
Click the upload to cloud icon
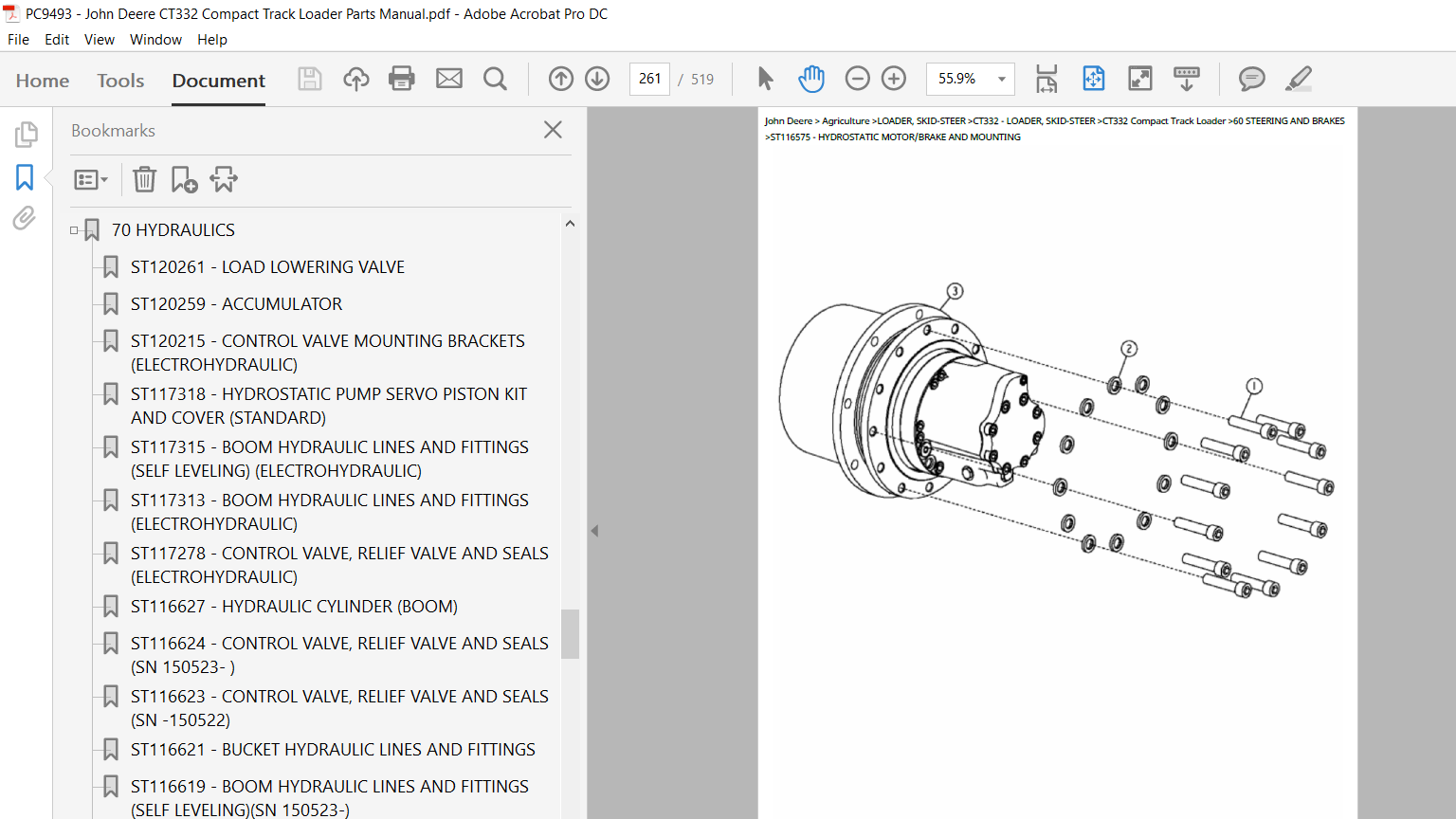[x=356, y=79]
